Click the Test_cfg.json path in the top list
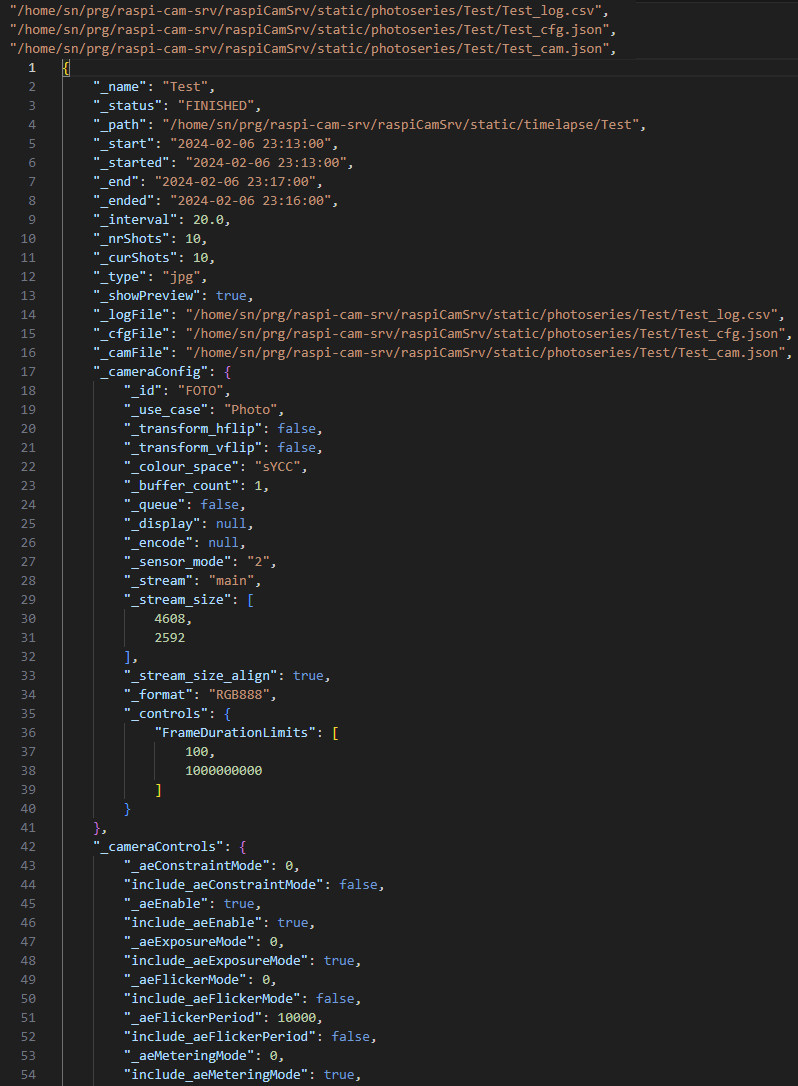The height and width of the screenshot is (1086, 798). click(x=309, y=30)
